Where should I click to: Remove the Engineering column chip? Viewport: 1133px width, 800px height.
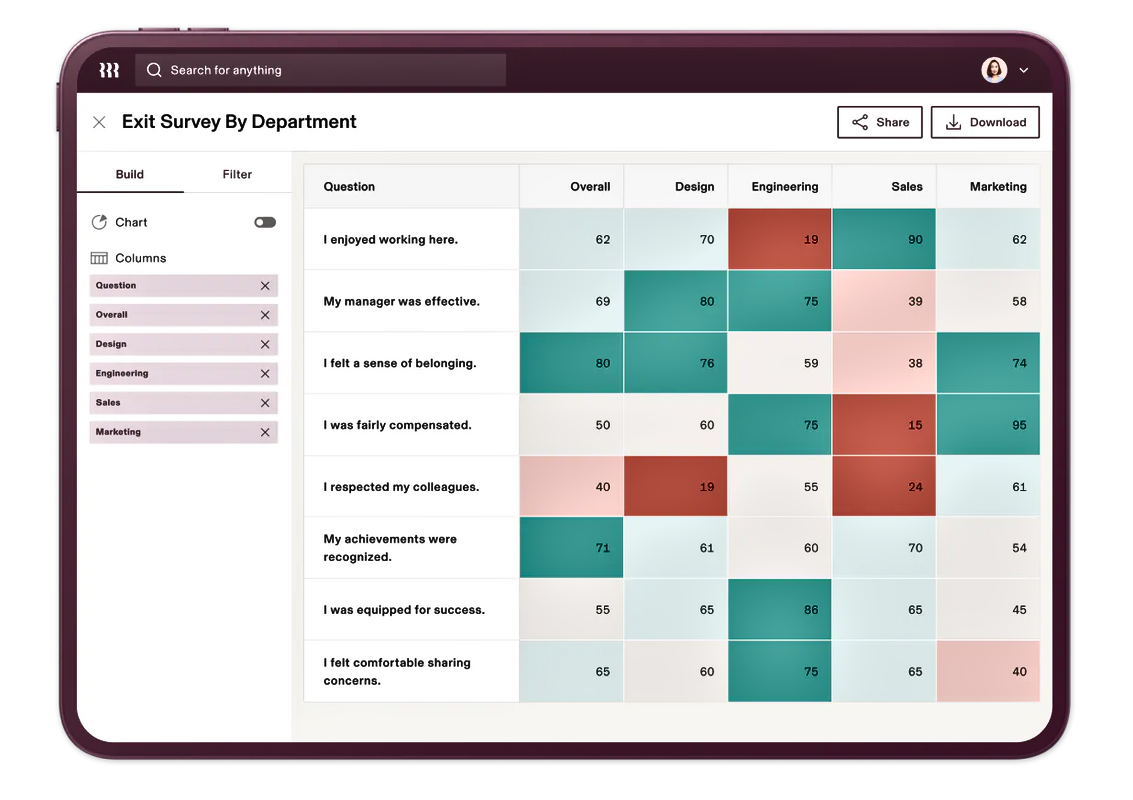(265, 374)
